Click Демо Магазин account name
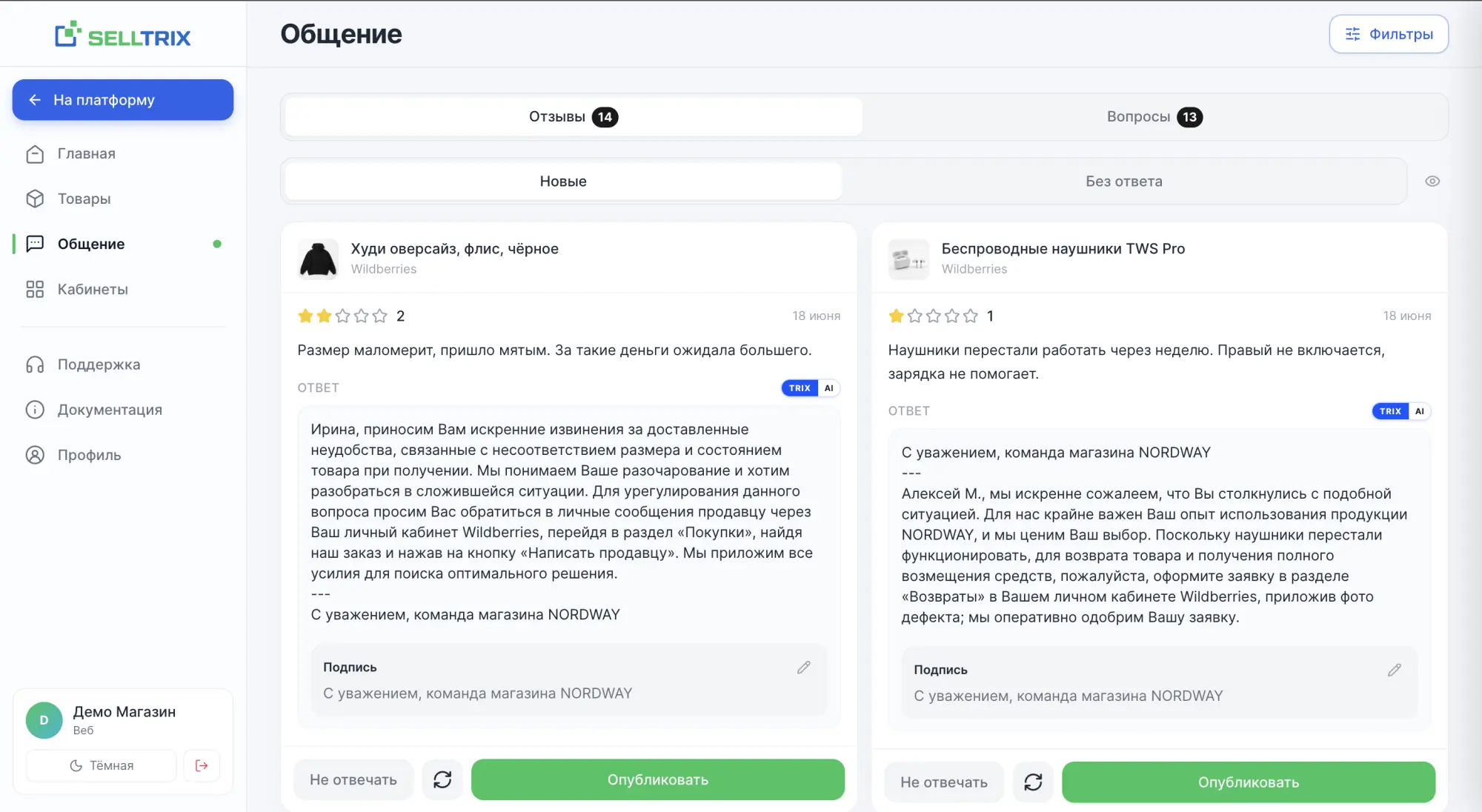The width and height of the screenshot is (1482, 812). tap(124, 712)
